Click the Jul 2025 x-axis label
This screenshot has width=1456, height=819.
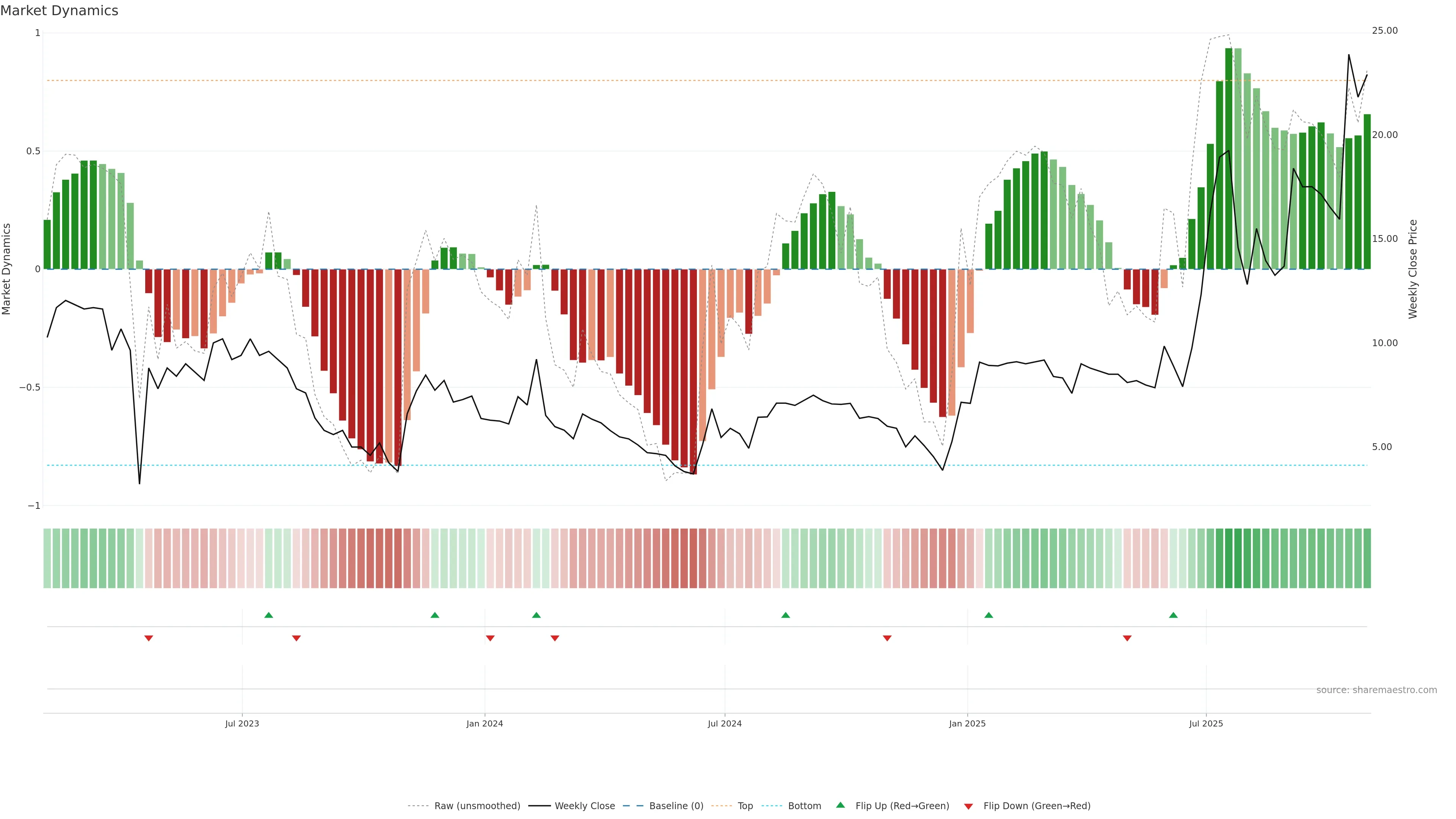pyautogui.click(x=1206, y=723)
